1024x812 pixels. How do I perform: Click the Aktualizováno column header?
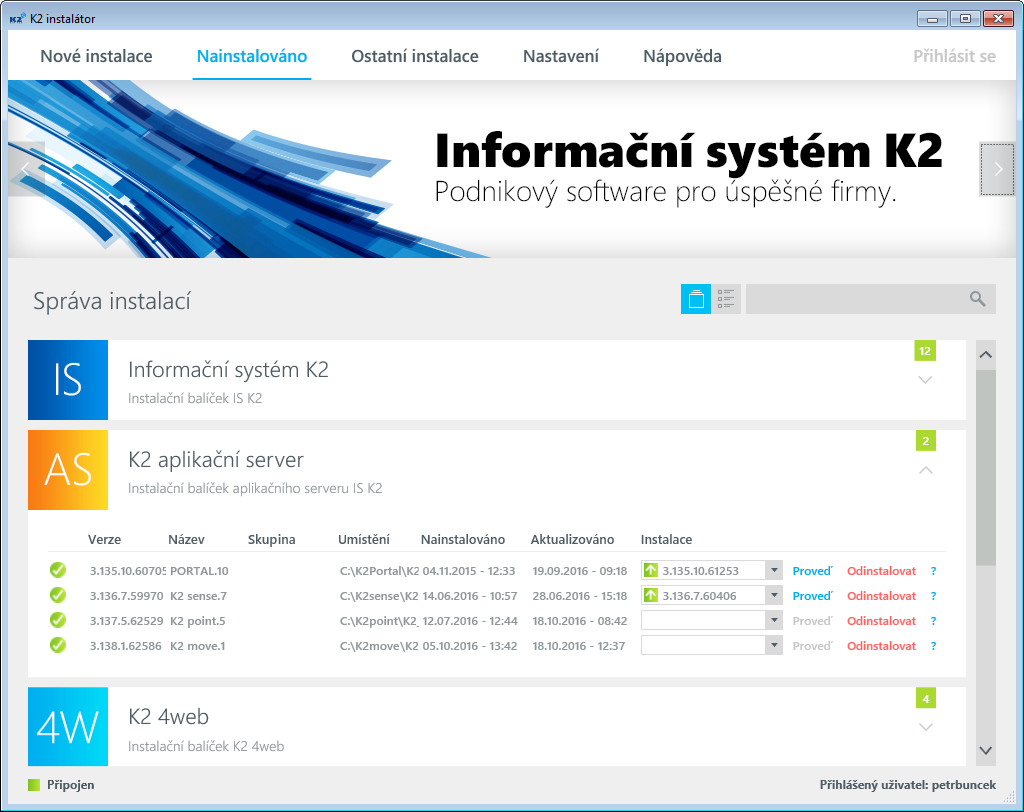pyautogui.click(x=572, y=540)
